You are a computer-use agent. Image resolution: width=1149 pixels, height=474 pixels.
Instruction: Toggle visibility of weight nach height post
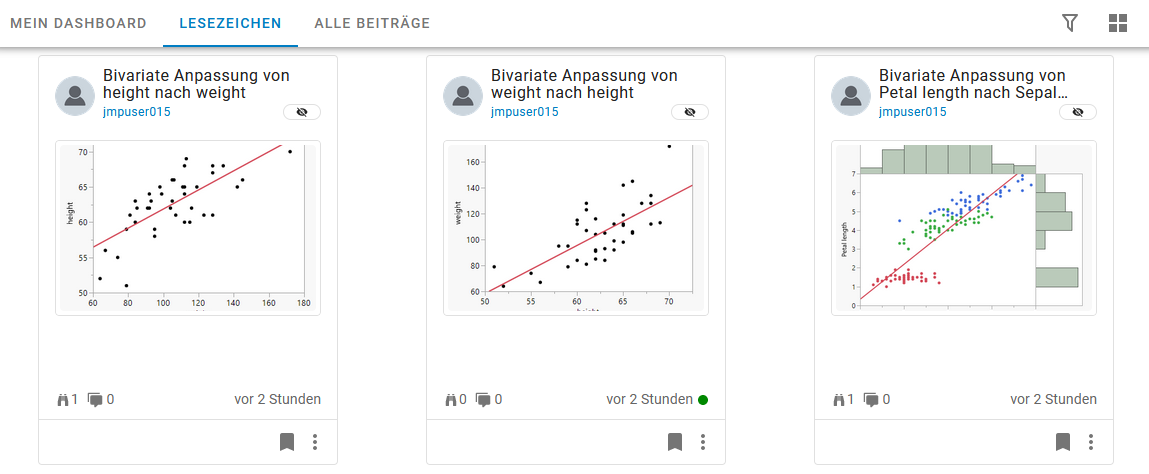point(689,112)
